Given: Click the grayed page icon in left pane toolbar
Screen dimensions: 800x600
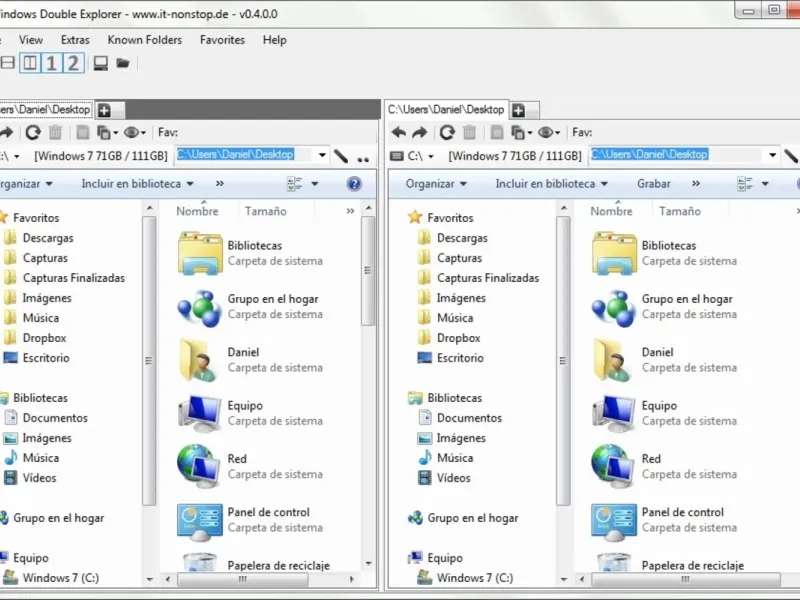Looking at the screenshot, I should (x=83, y=133).
